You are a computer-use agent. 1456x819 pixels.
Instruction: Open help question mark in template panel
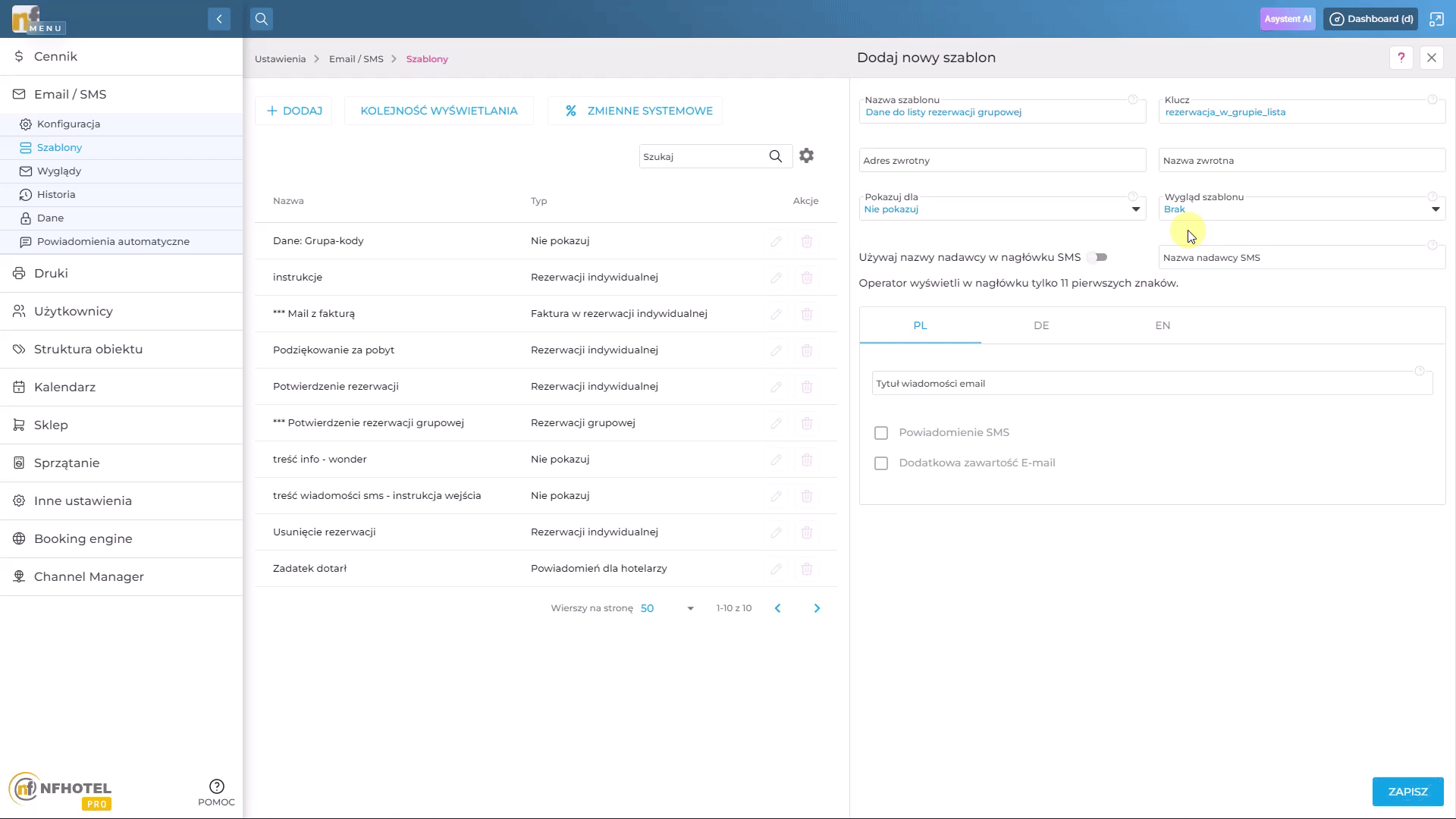[1401, 58]
